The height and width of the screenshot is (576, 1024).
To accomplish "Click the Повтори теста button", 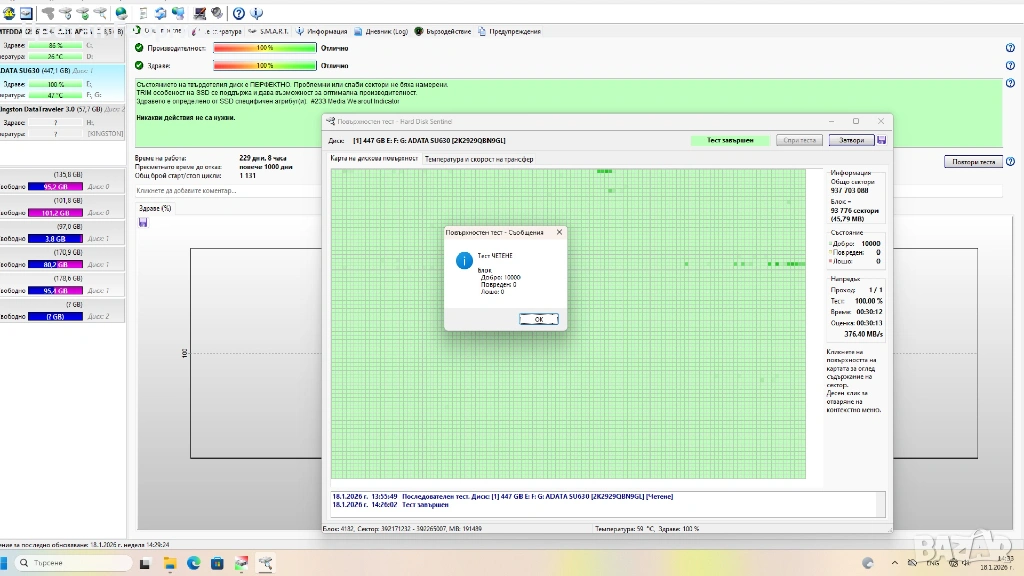I will (972, 162).
